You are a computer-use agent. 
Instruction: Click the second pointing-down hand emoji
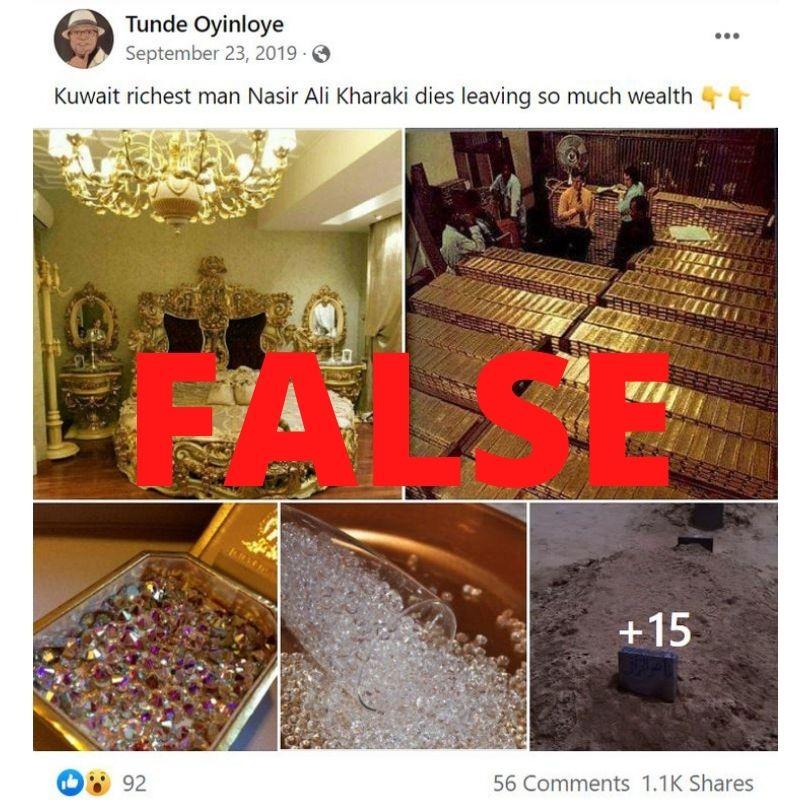pos(738,96)
